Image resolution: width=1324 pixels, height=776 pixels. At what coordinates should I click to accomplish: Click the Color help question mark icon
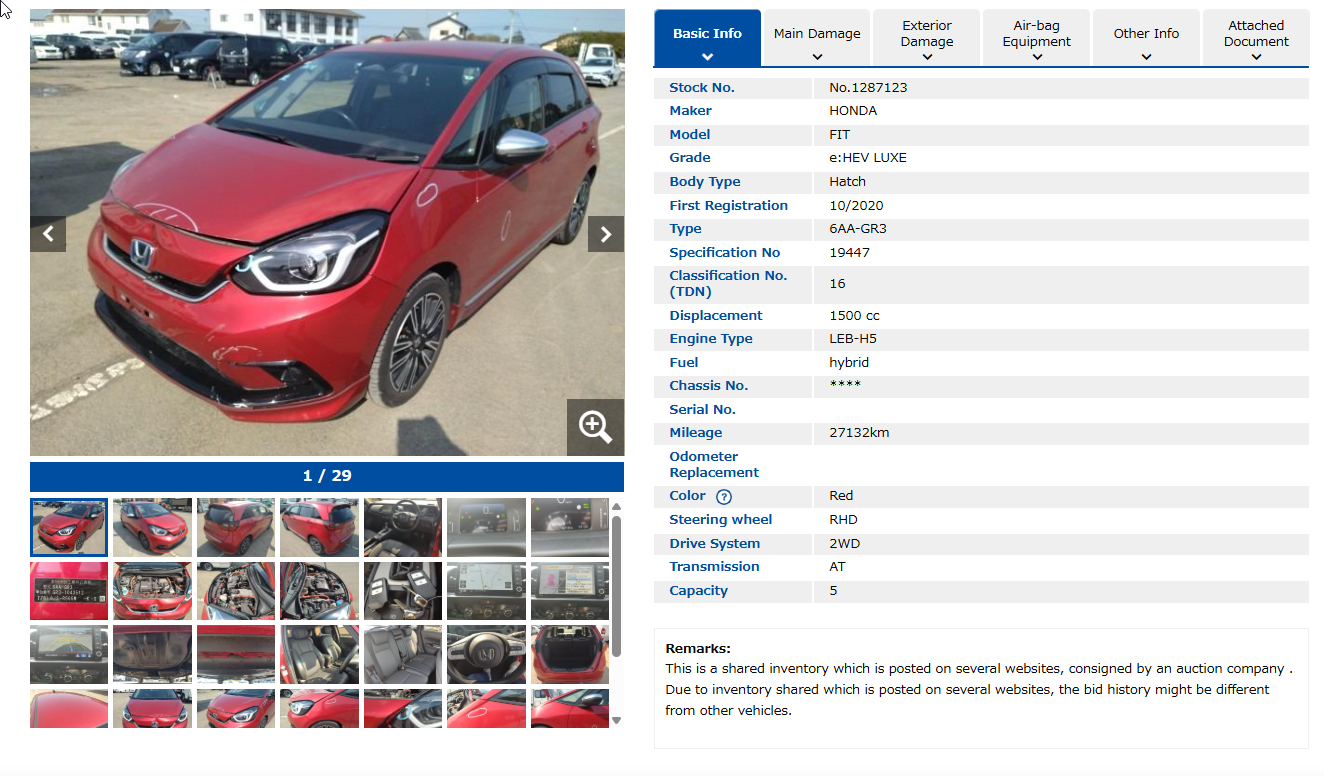click(724, 497)
